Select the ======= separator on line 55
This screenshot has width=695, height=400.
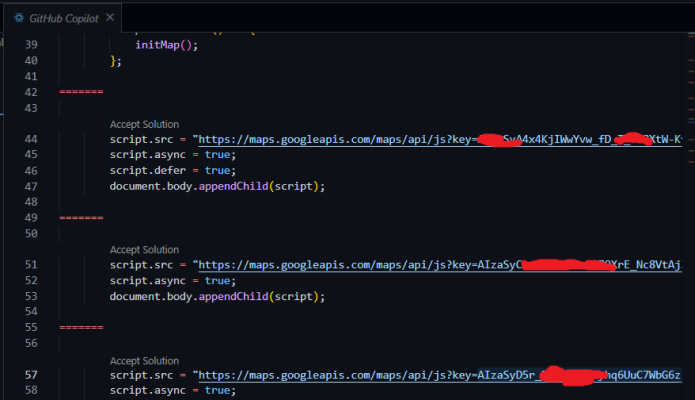coord(78,328)
